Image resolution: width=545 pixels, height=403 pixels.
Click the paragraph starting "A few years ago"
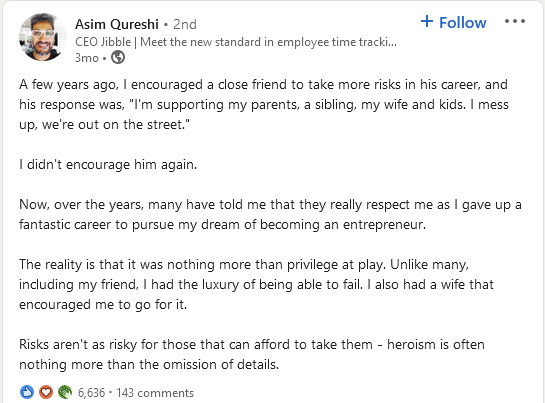click(x=264, y=104)
